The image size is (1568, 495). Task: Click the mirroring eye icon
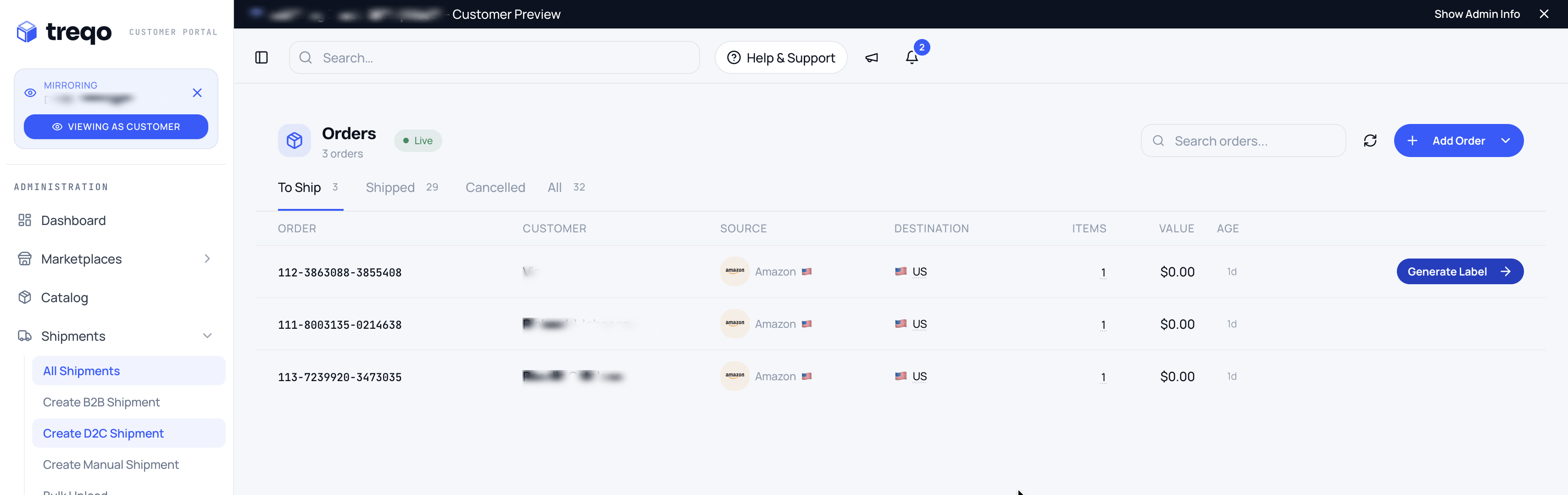(30, 93)
